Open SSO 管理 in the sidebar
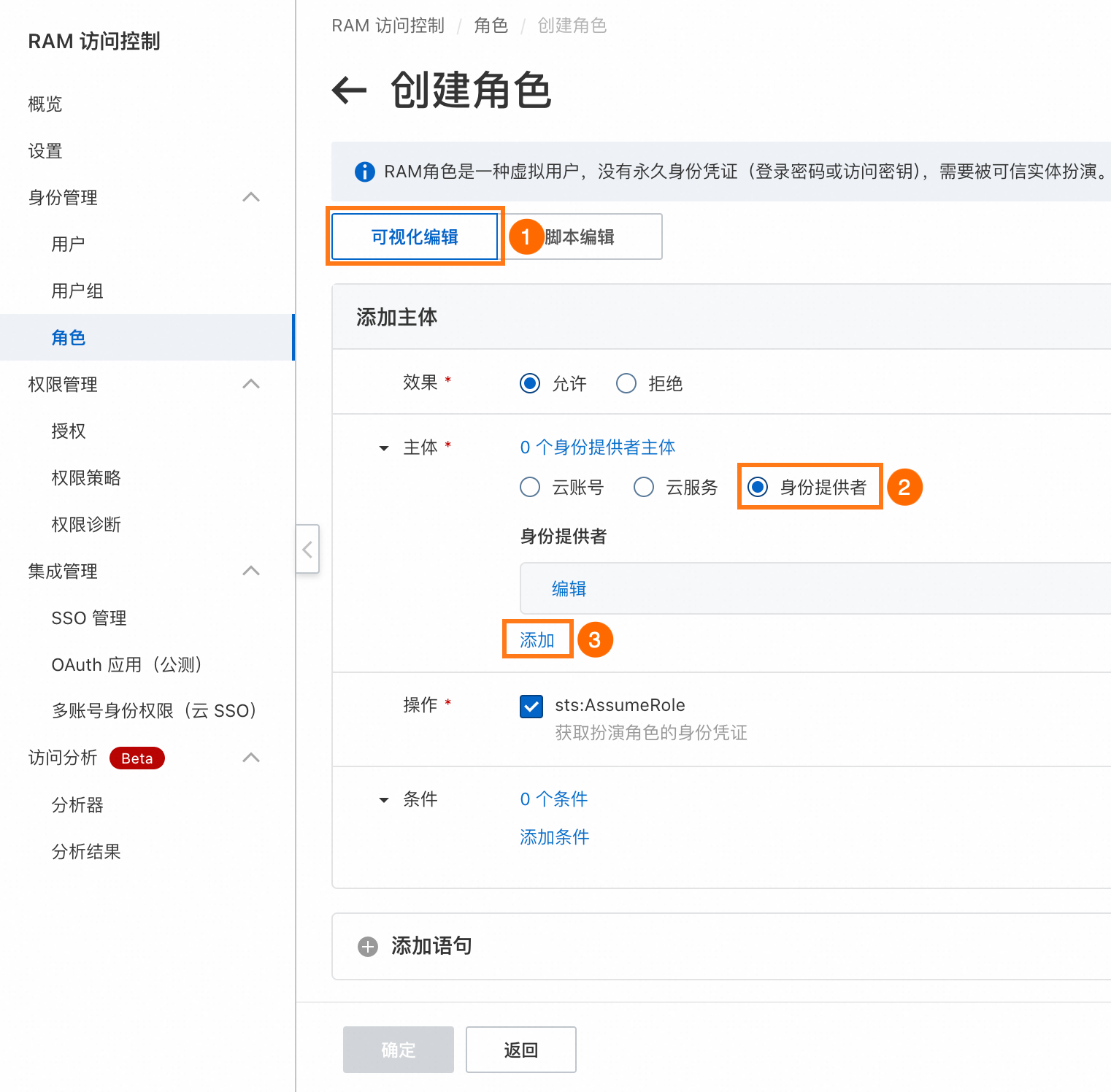The height and width of the screenshot is (1092, 1111). 89,618
